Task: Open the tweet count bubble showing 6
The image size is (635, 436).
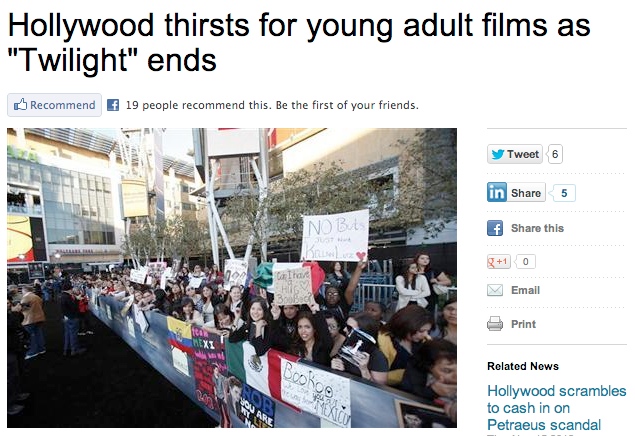Action: click(x=555, y=154)
